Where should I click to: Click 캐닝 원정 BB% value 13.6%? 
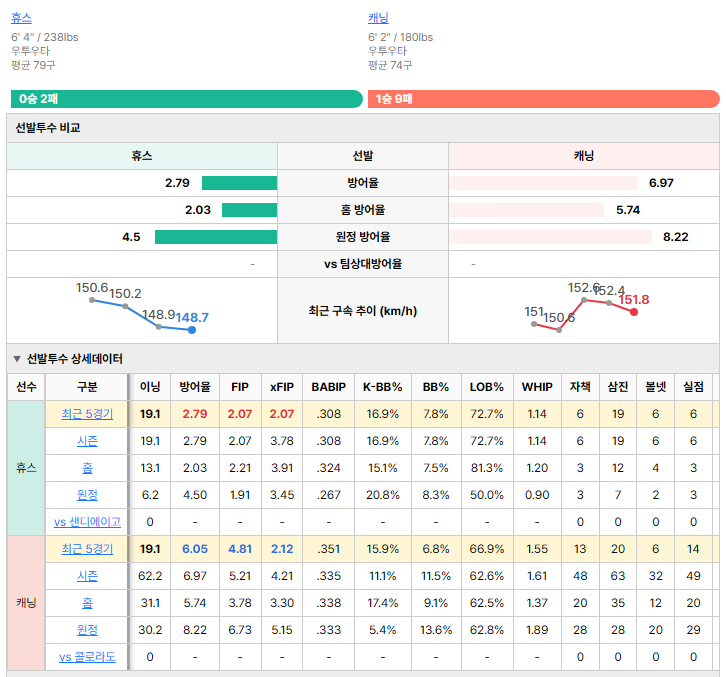click(436, 630)
